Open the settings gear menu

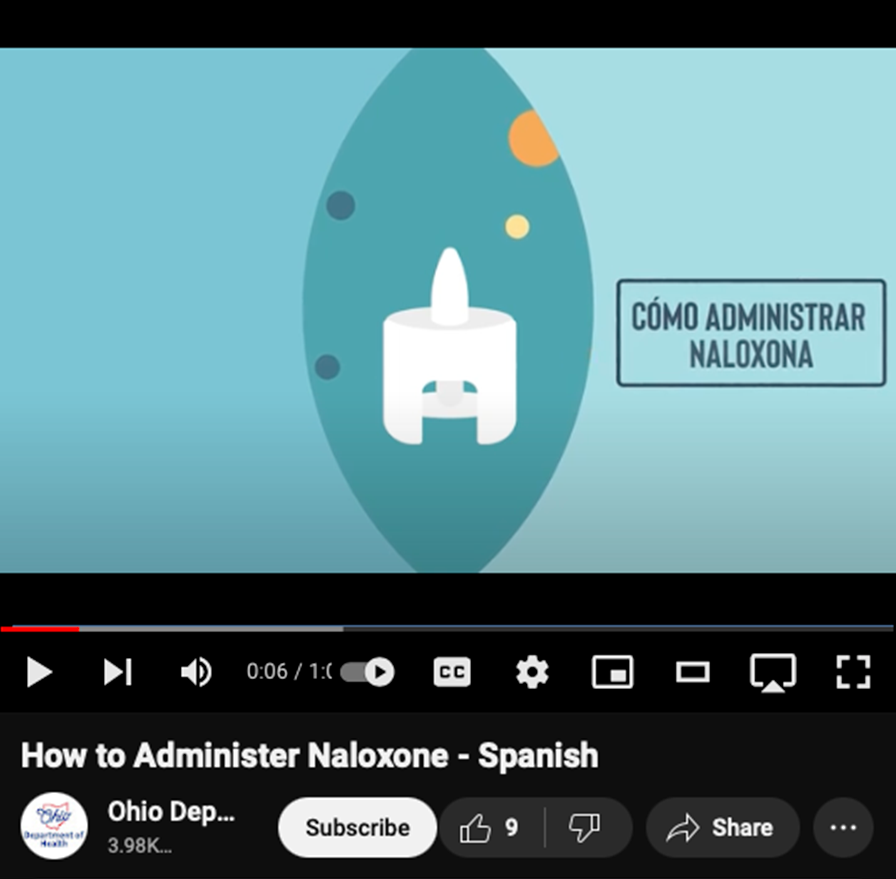coord(532,672)
